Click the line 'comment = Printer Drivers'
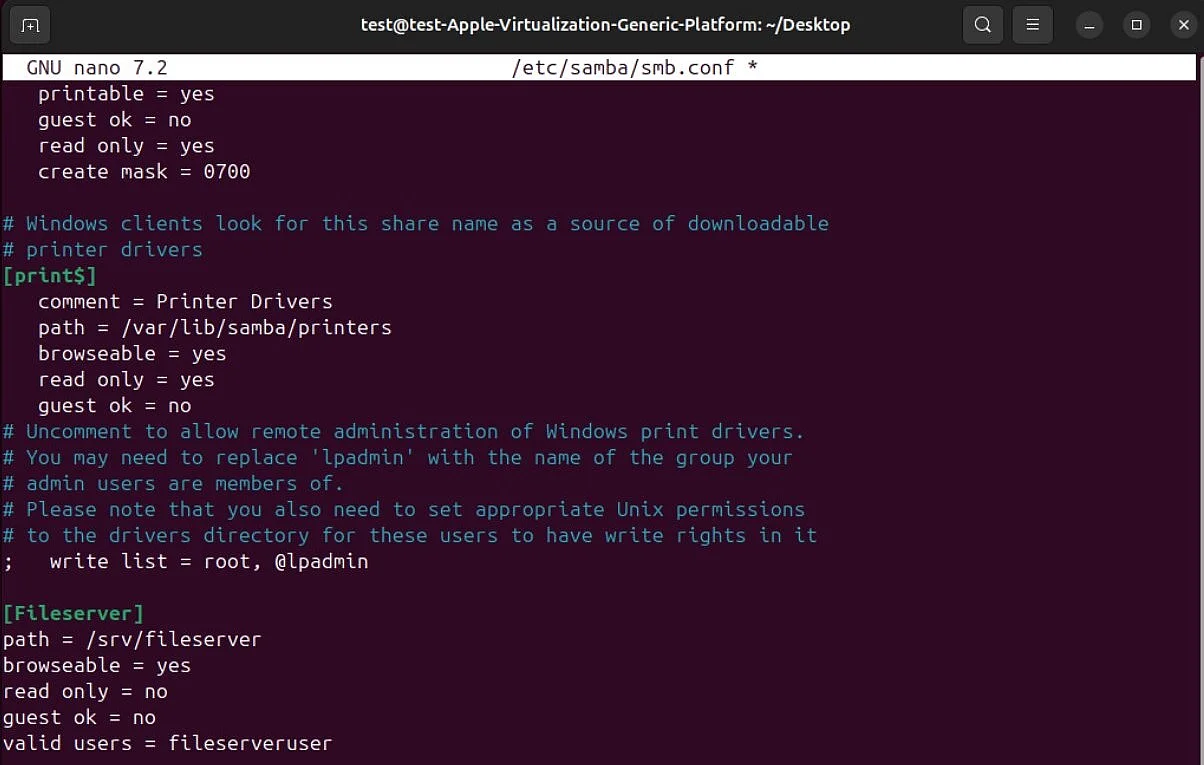The width and height of the screenshot is (1204, 765). tap(185, 301)
